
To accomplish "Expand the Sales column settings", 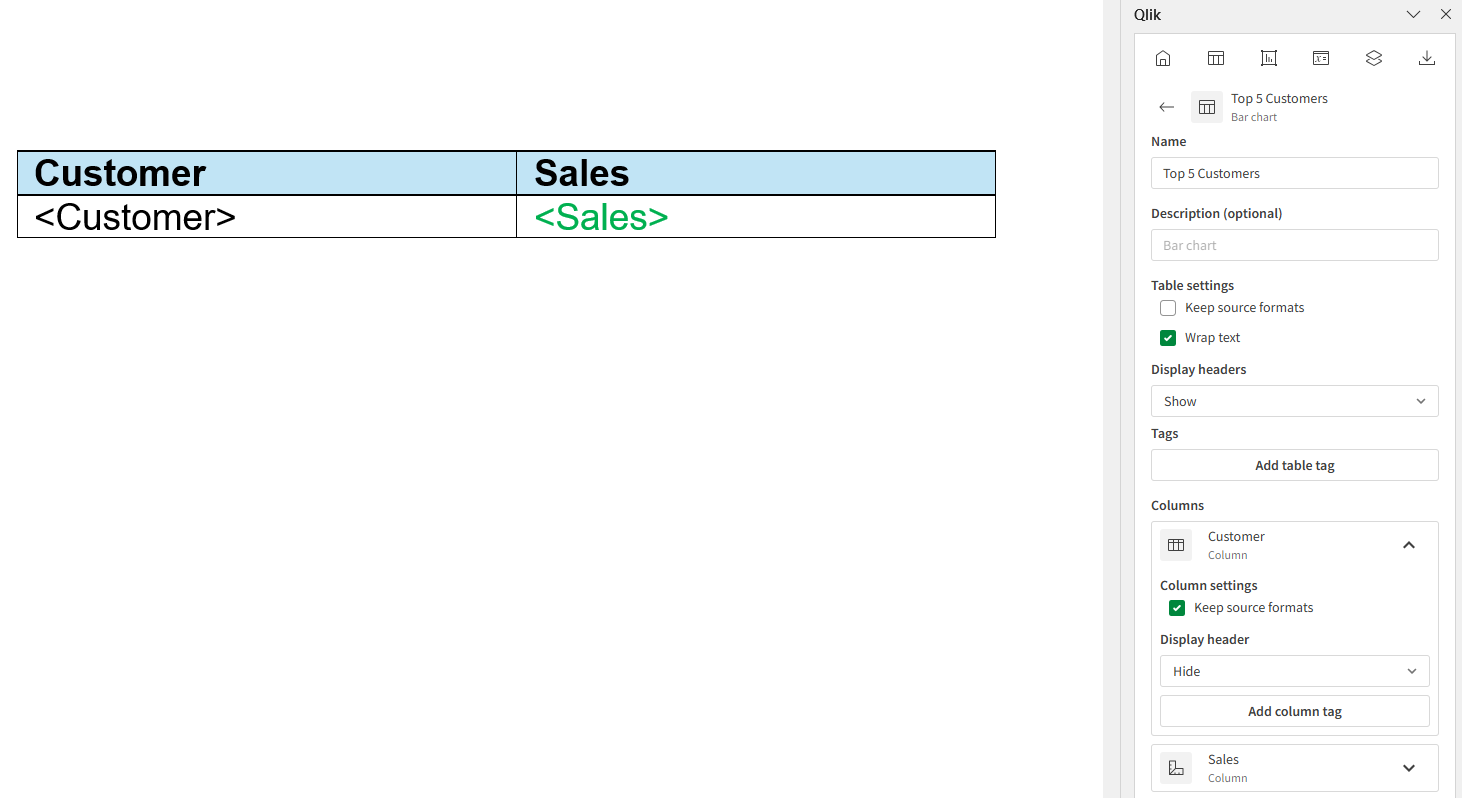I will [1409, 768].
